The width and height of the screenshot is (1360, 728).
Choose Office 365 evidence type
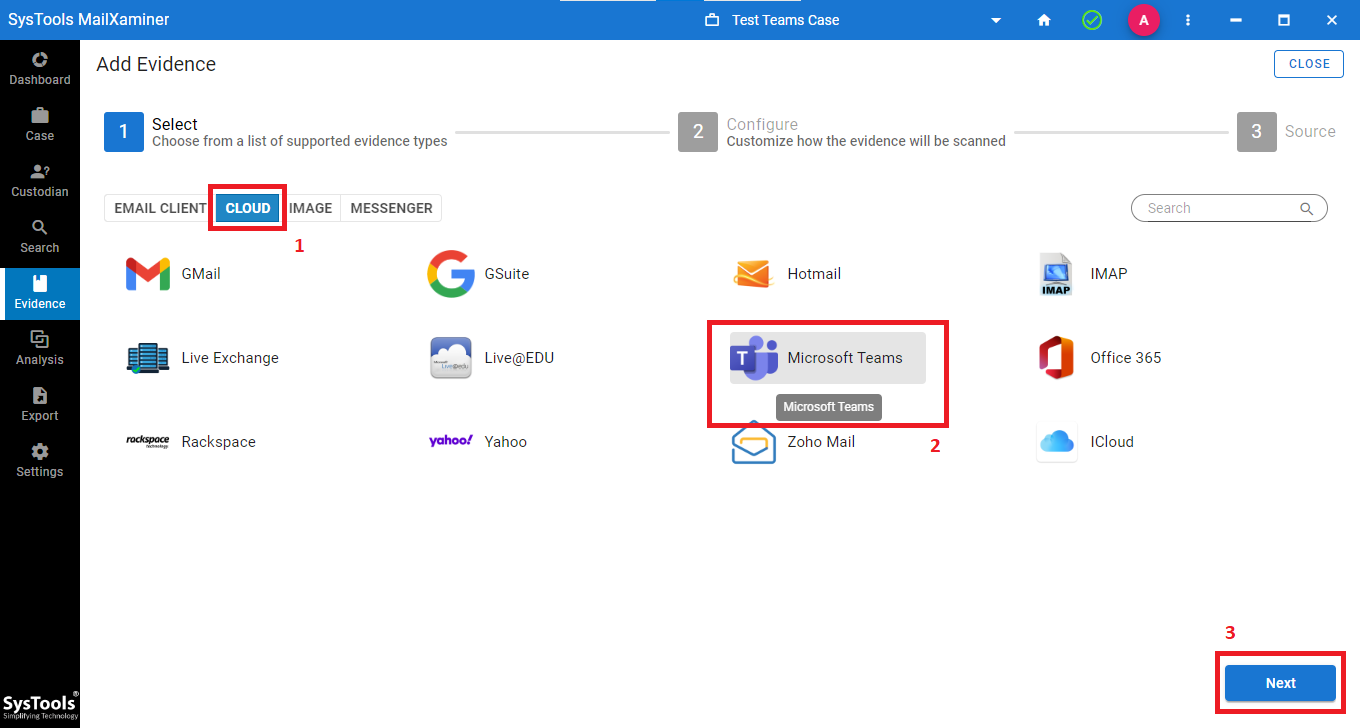(1100, 358)
